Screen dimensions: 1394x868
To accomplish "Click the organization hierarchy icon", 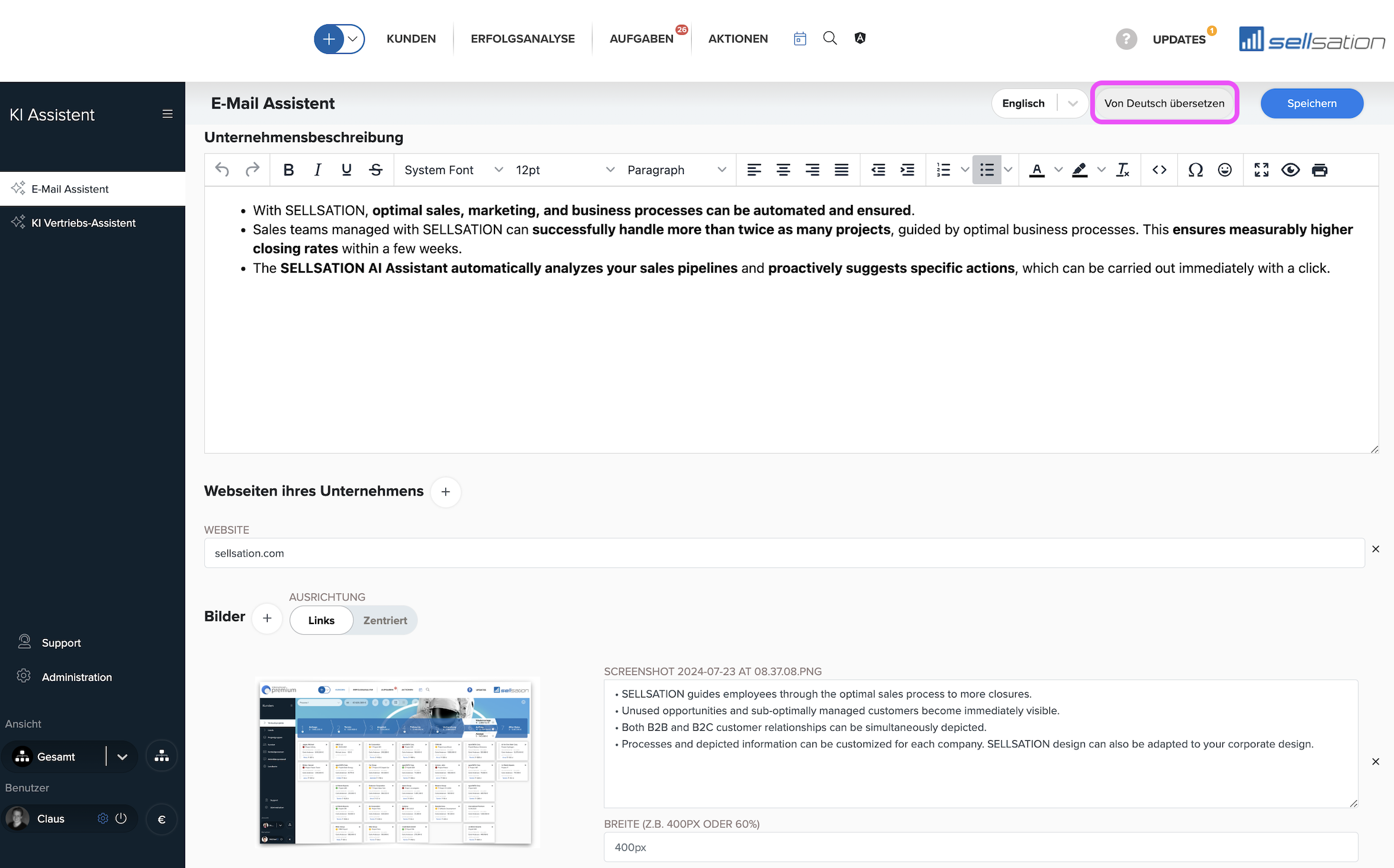I will [161, 757].
